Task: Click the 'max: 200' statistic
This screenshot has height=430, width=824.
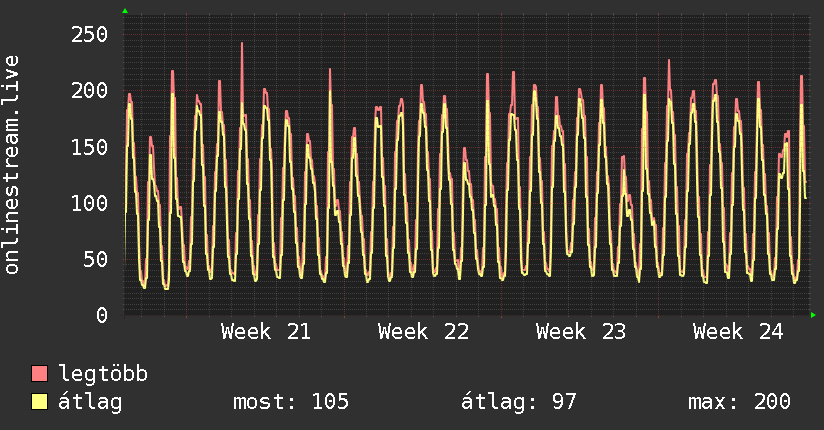Action: [739, 402]
